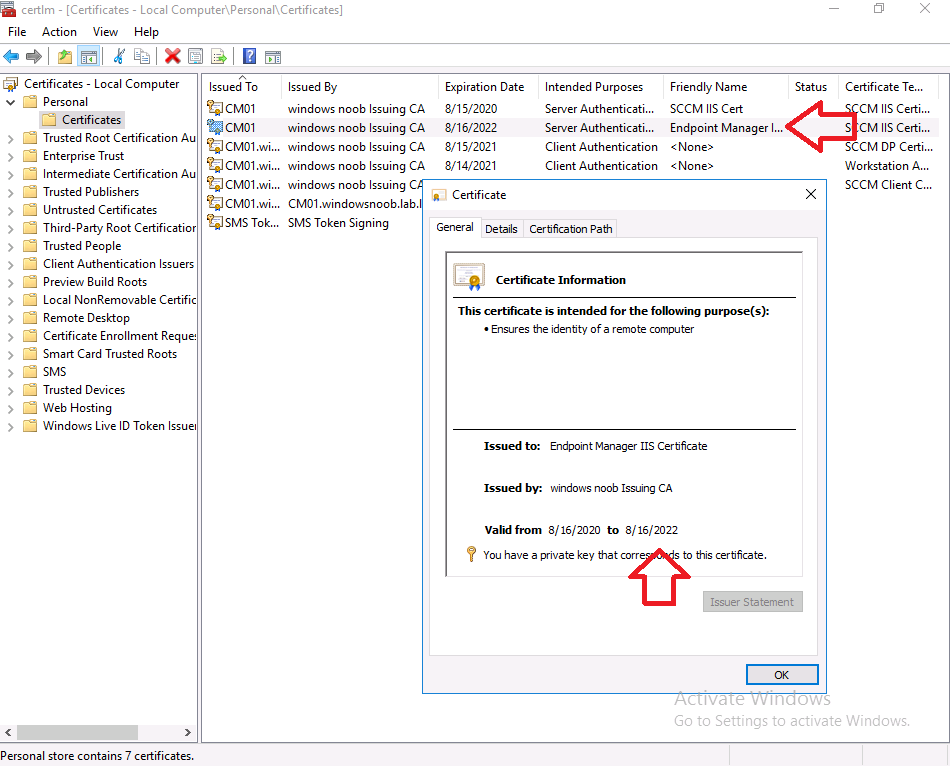Select the General tab in Certificate dialog
Screen dimensions: 950x766
tap(455, 227)
